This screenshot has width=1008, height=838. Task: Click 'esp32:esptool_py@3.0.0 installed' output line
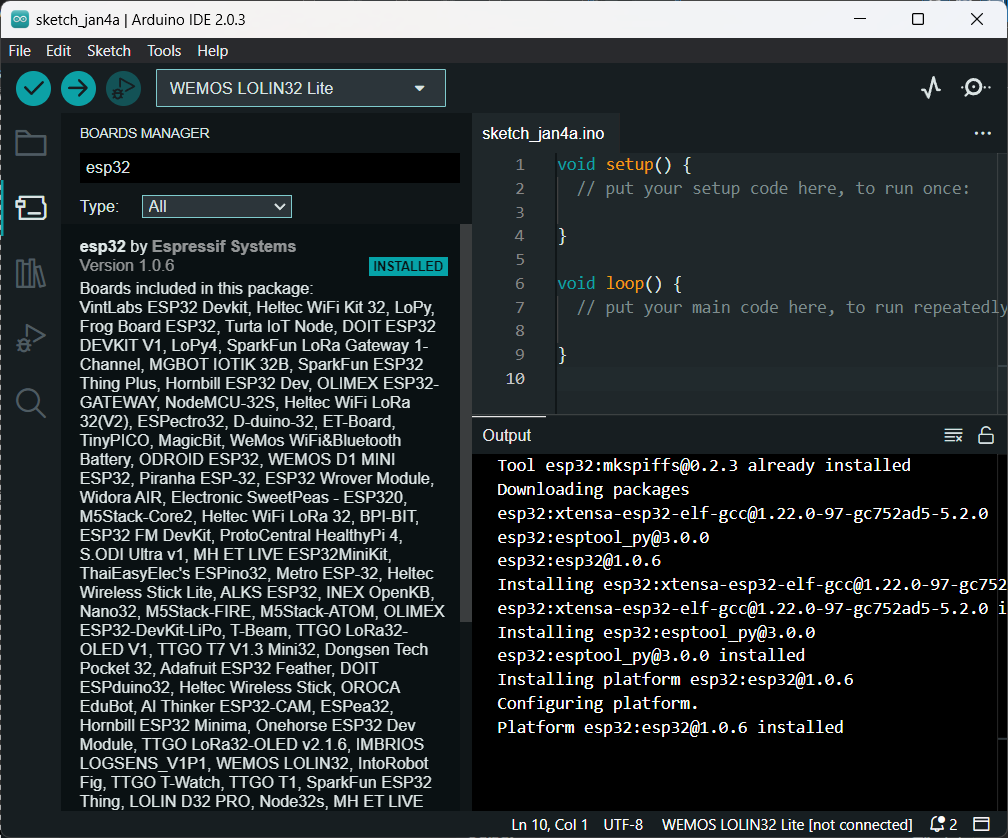pyautogui.click(x=651, y=655)
